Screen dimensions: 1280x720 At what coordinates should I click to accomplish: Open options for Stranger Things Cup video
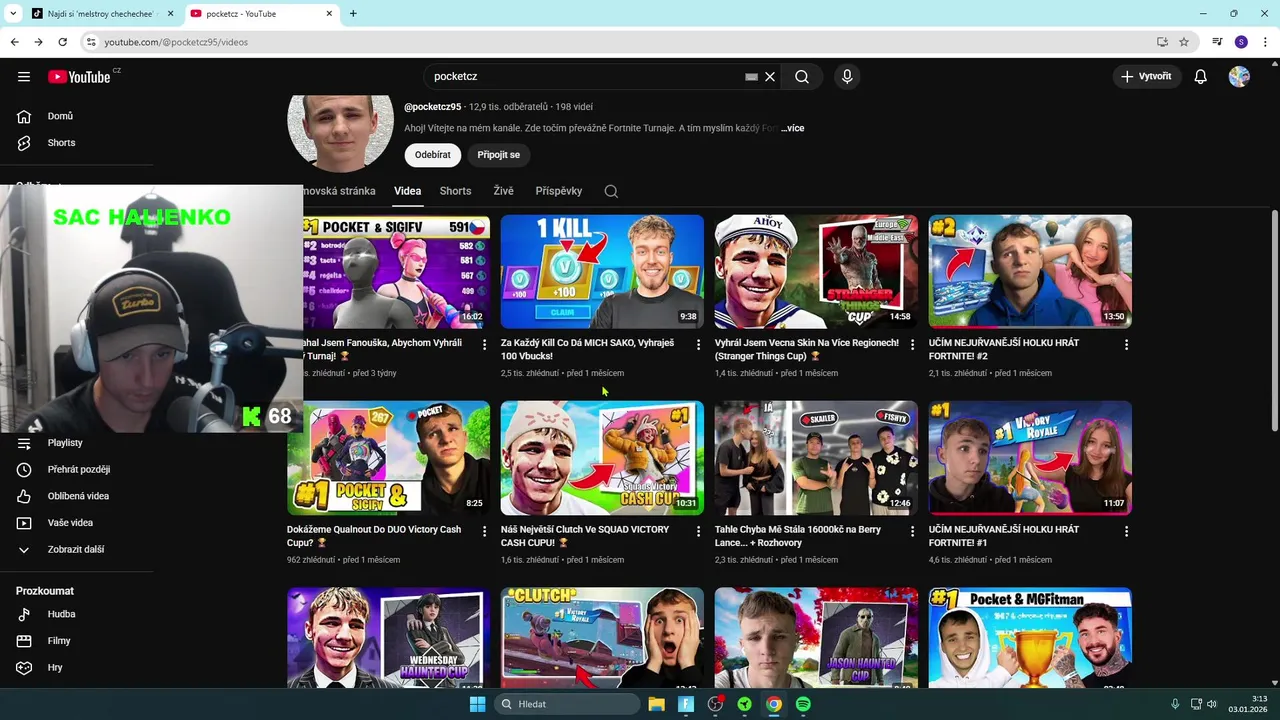tap(912, 345)
